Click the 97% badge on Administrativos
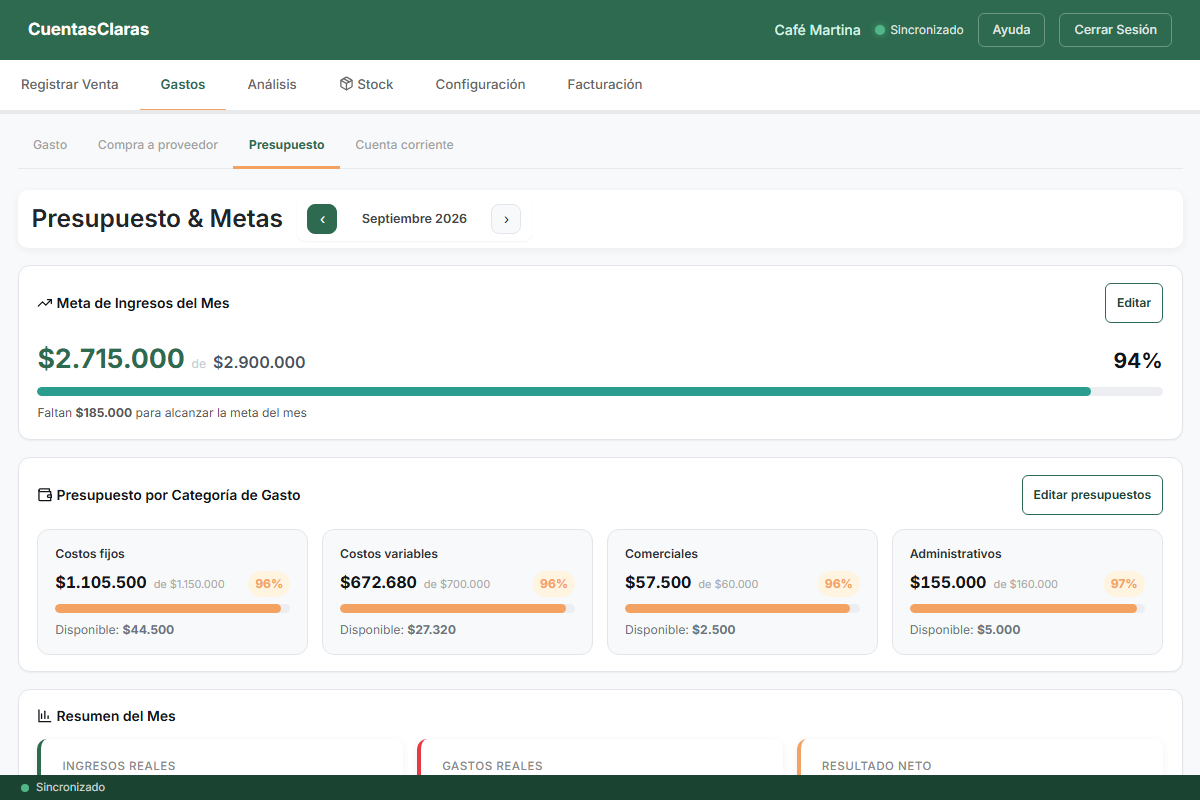The image size is (1200, 800). [x=1124, y=584]
